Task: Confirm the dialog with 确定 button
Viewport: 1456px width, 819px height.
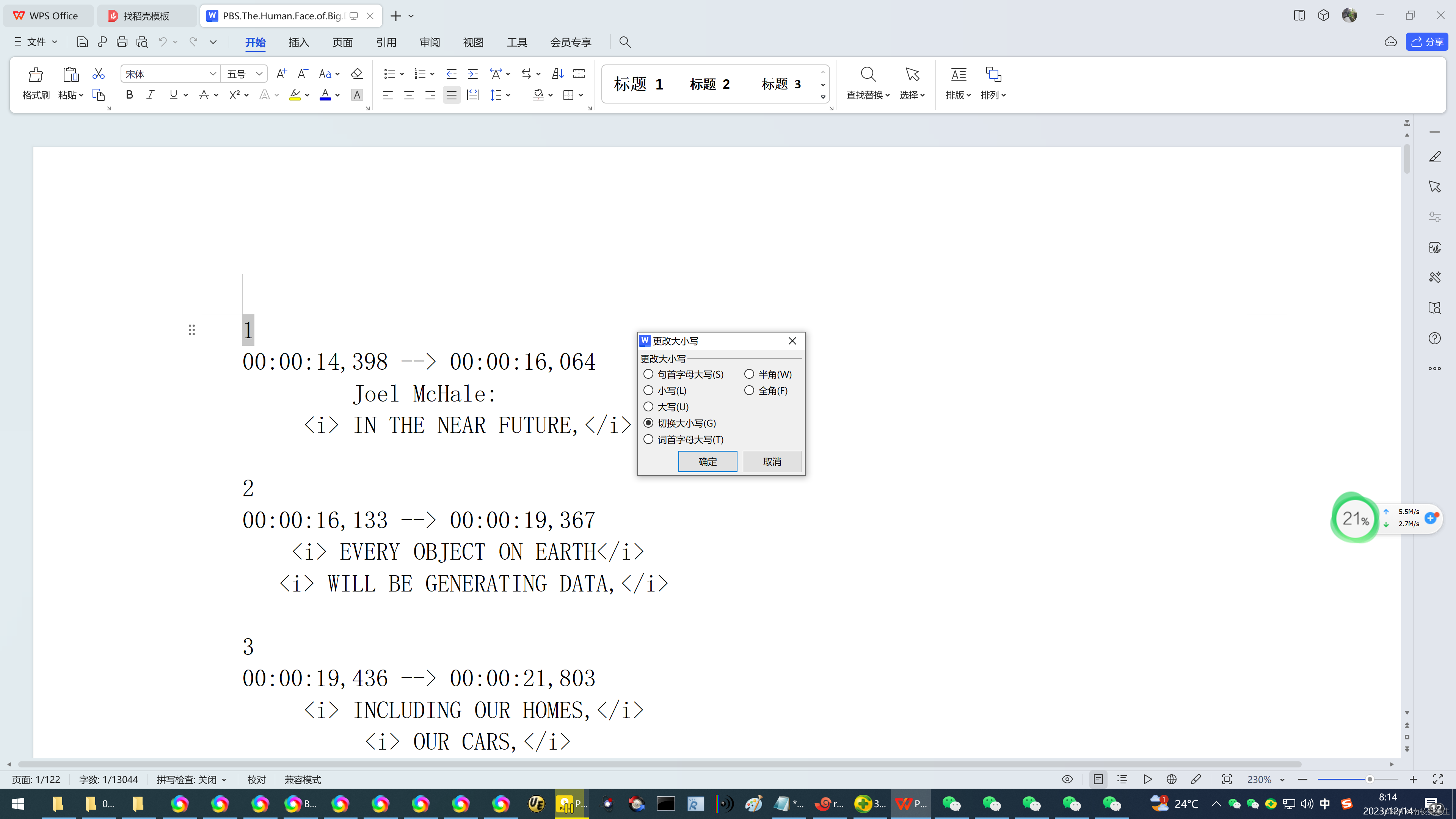Action: click(x=707, y=461)
